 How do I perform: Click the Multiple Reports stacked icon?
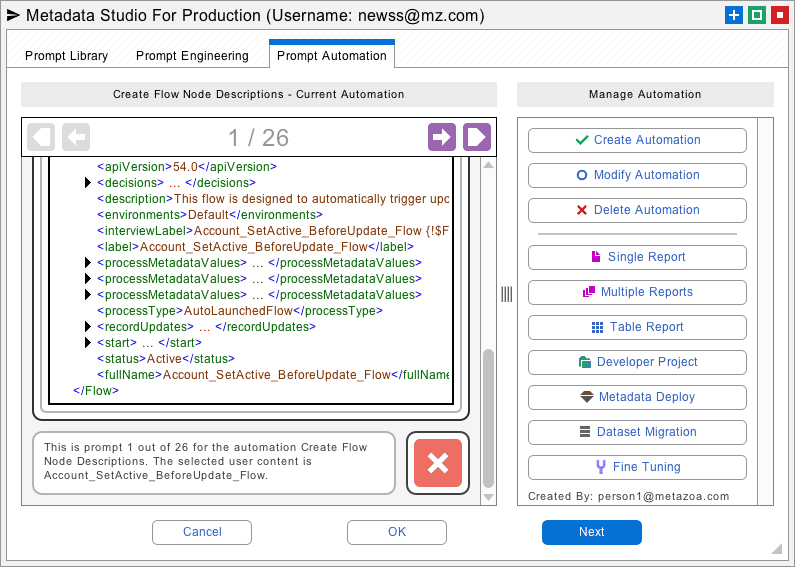589,292
